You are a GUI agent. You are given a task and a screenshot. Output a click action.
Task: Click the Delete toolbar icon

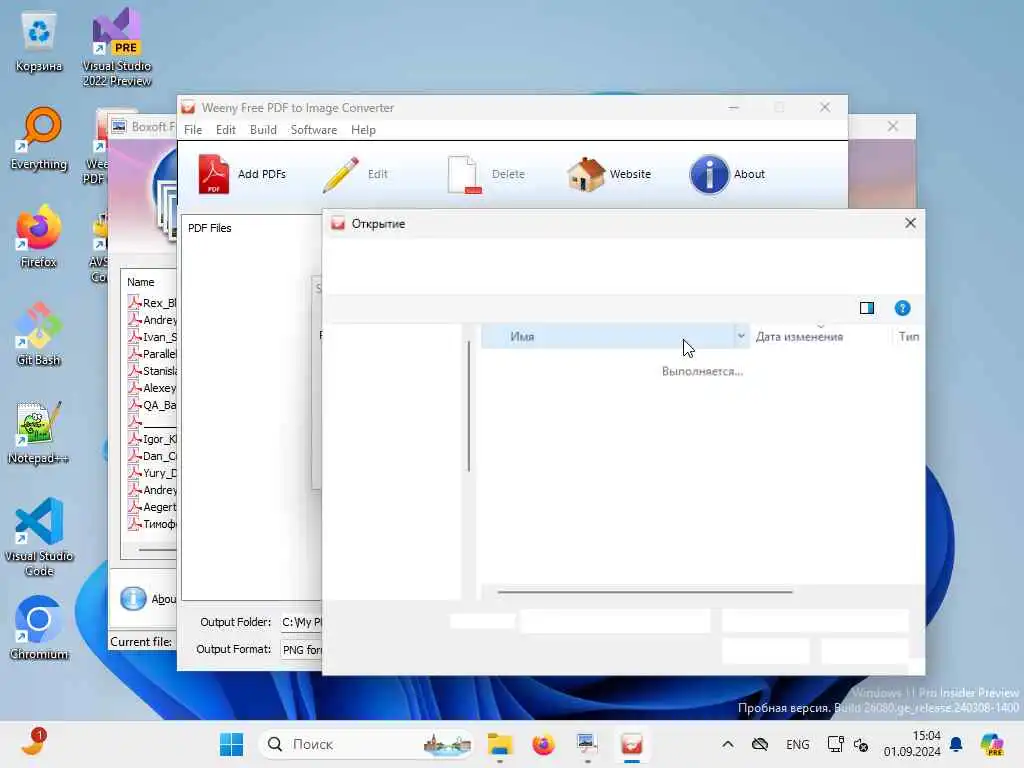click(464, 174)
